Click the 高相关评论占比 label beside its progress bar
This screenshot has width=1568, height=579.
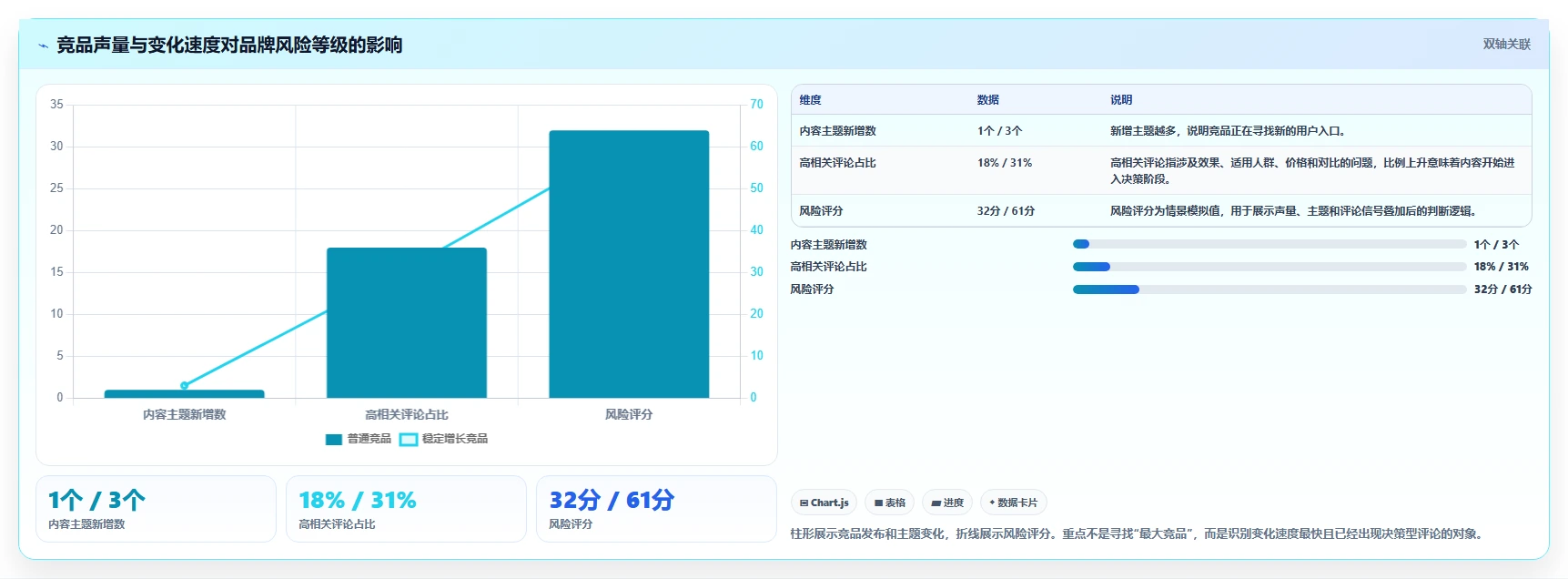(x=829, y=267)
